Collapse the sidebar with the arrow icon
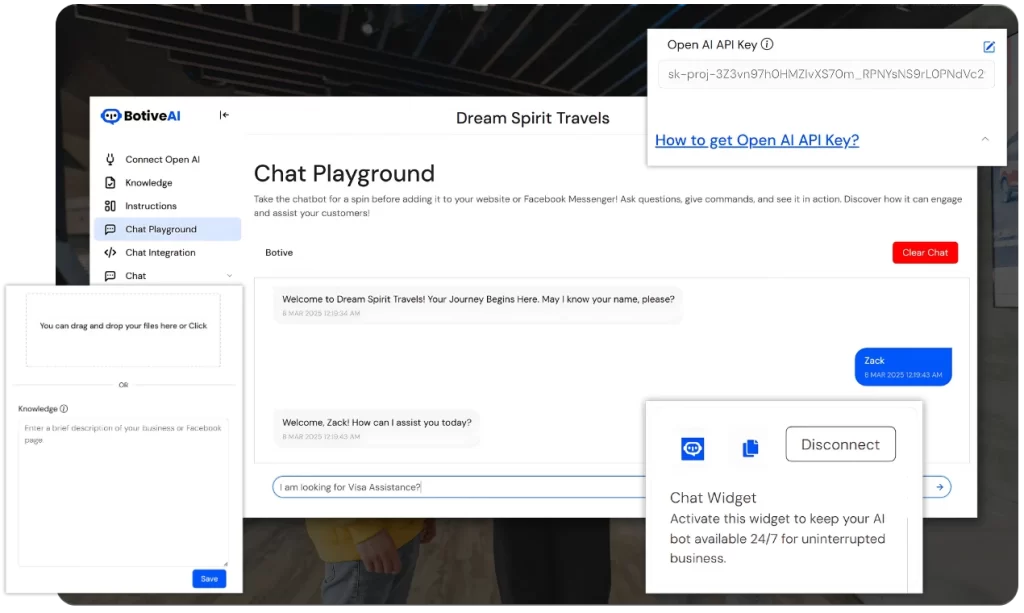1024x613 pixels. pos(224,116)
